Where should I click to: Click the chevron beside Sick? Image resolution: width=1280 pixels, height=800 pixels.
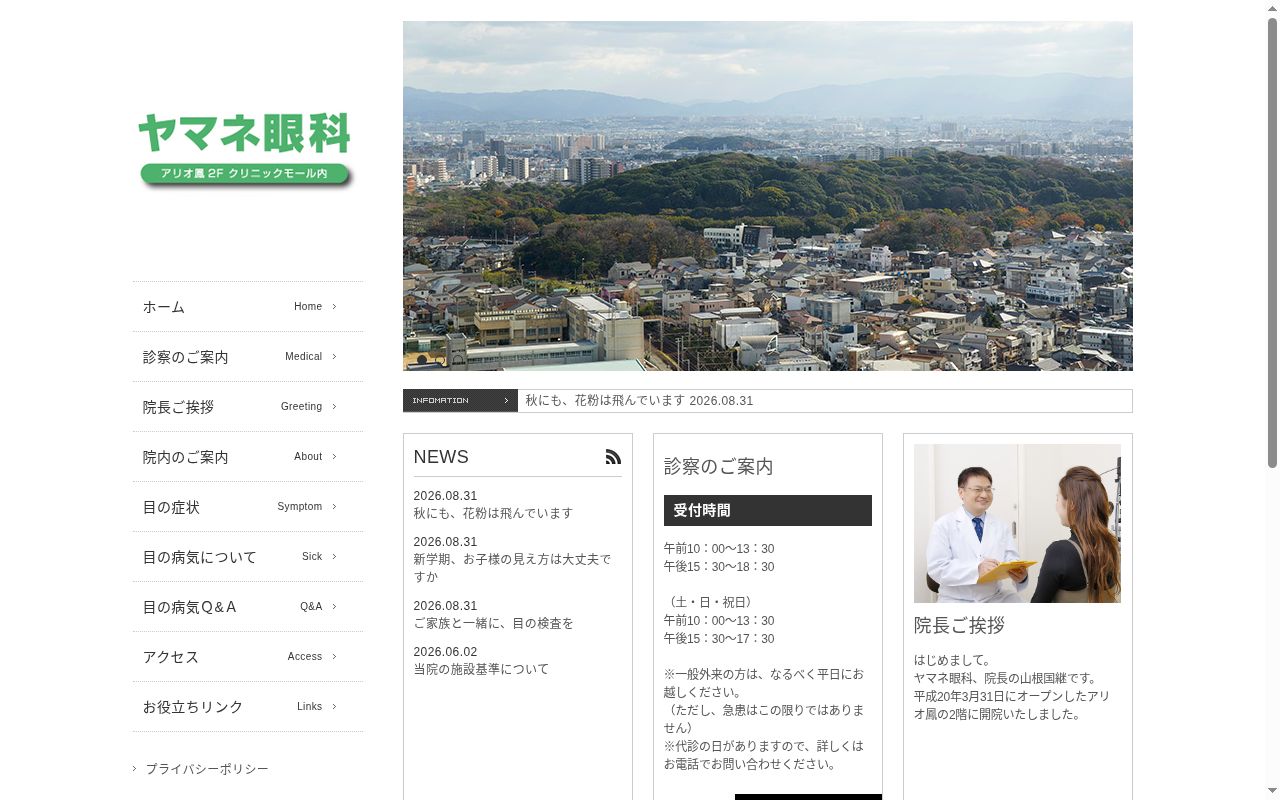334,557
